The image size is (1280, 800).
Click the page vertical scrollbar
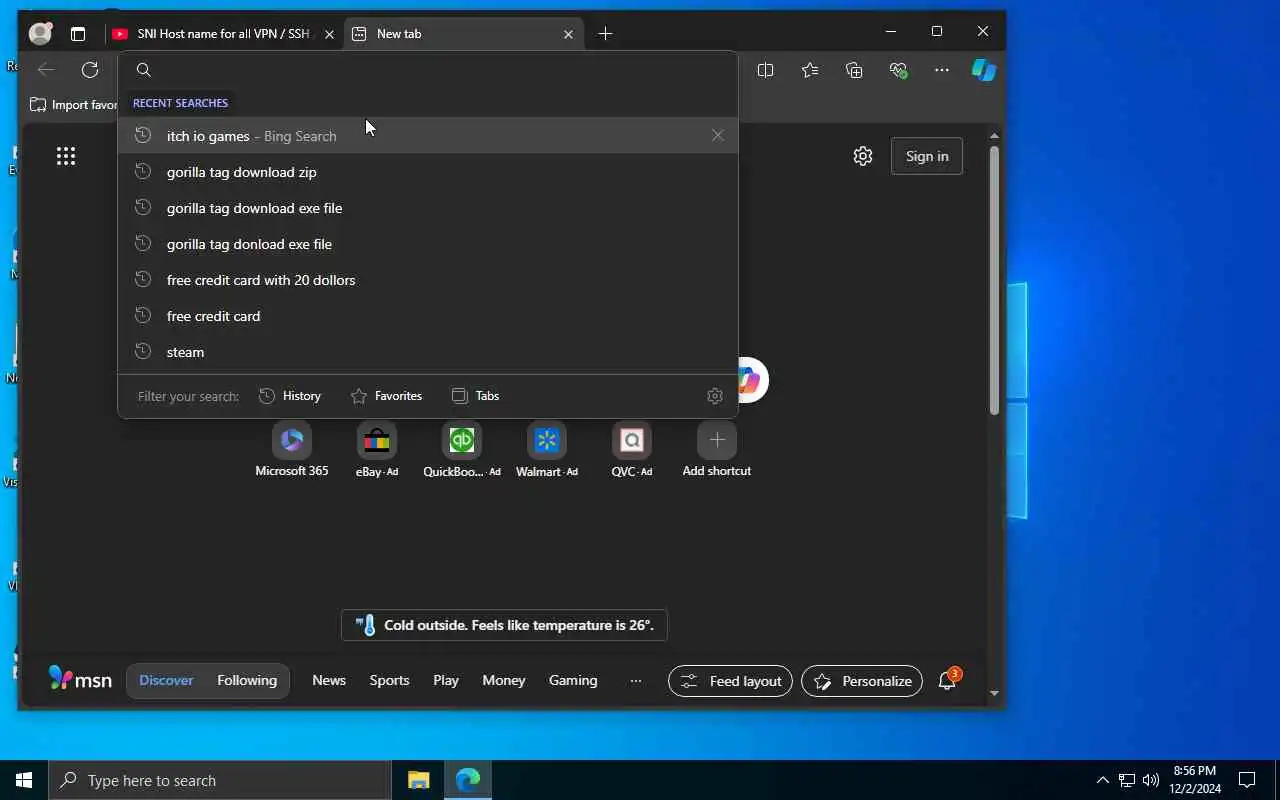point(994,280)
